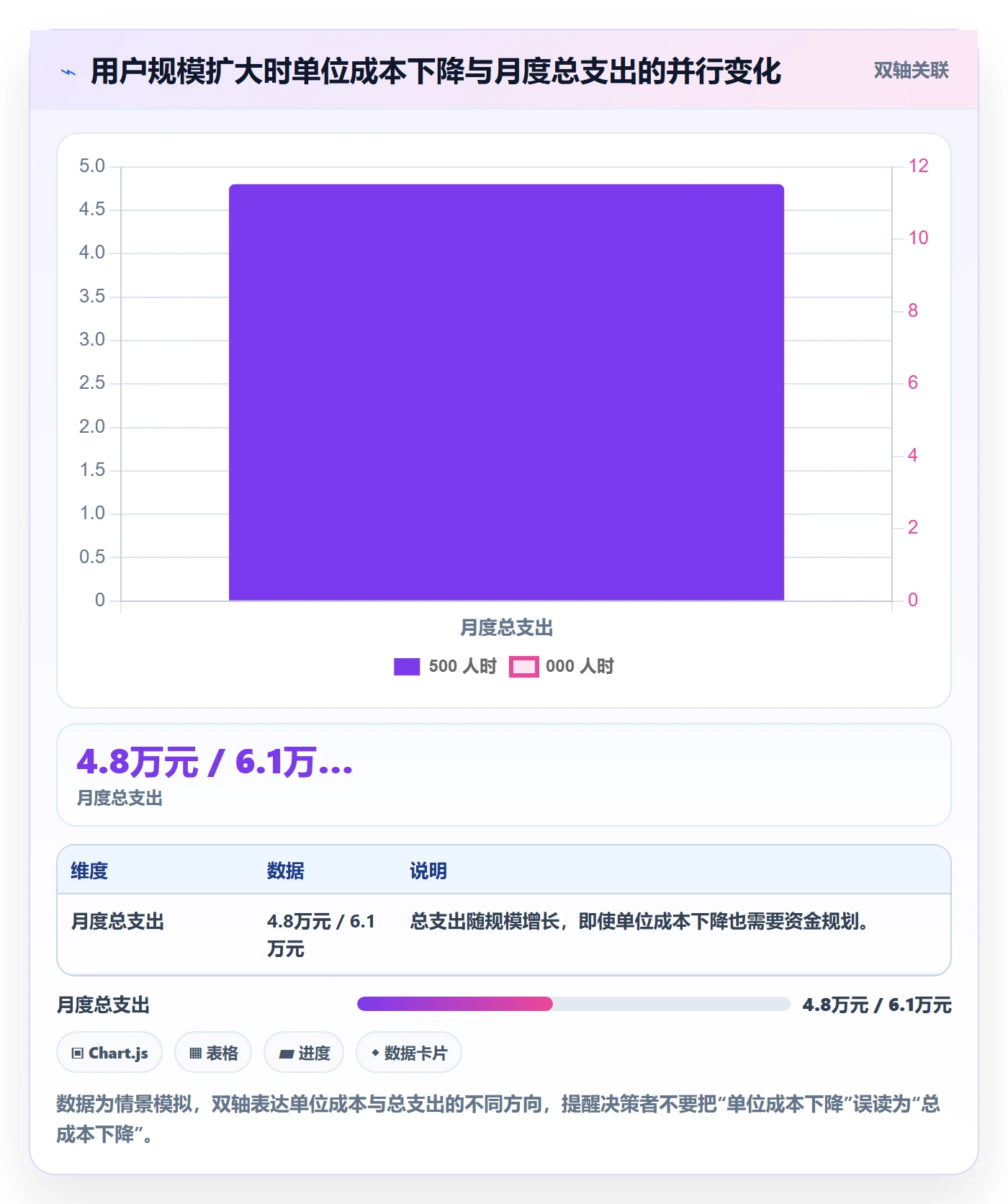This screenshot has width=1008, height=1204.
Task: Click the diamond icon in 数据卡片 chip
Action: pos(375,1053)
